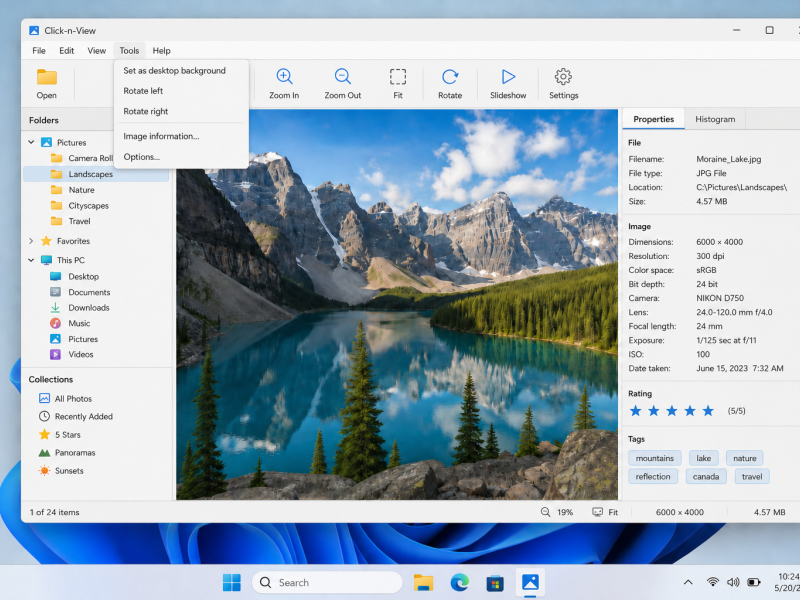The image size is (800, 600).
Task: Open Microsoft Edge from the taskbar
Action: pyautogui.click(x=460, y=582)
